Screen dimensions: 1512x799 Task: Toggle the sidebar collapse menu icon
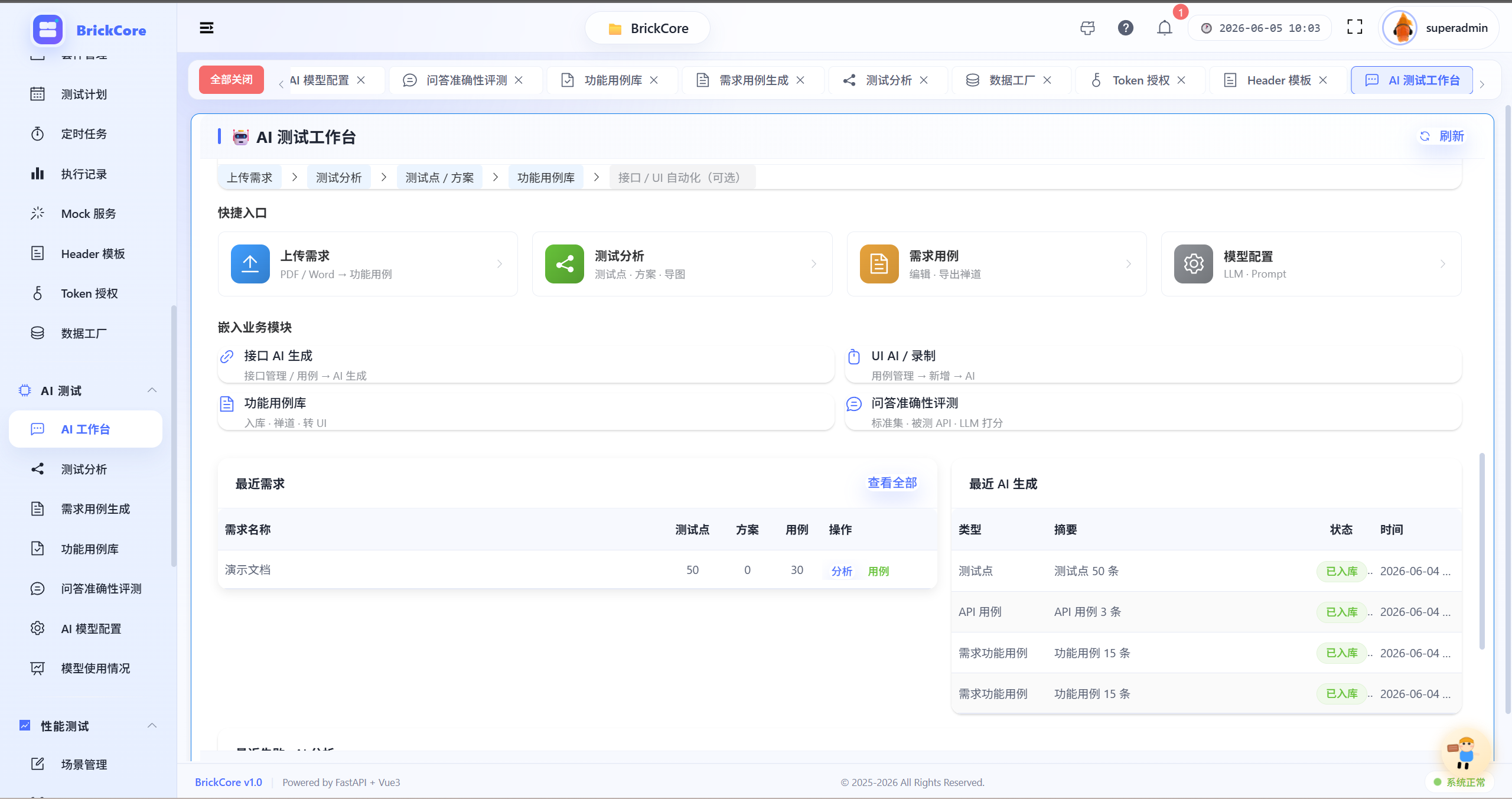[206, 28]
